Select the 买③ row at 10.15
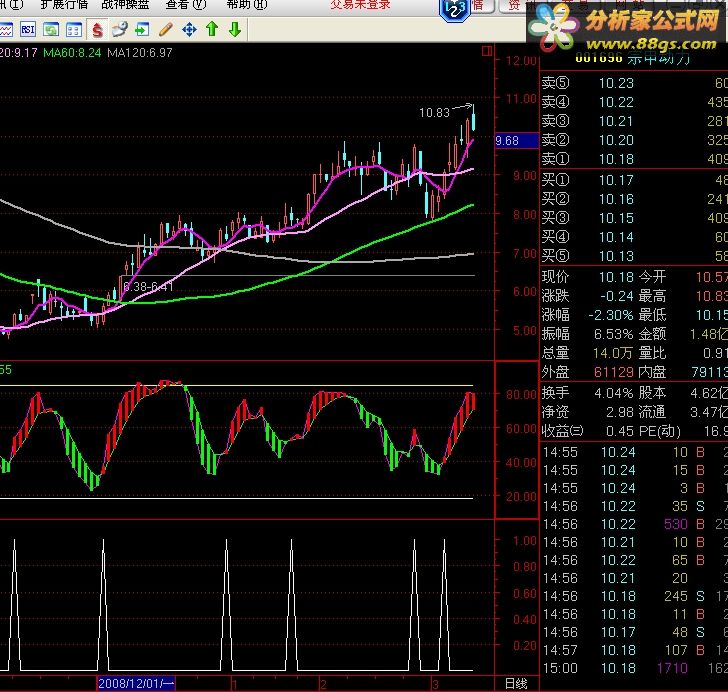This screenshot has height=692, width=728. 634,218
